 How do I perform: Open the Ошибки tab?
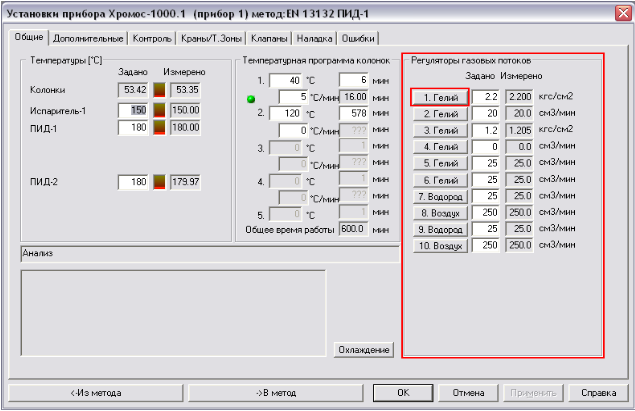(359, 39)
